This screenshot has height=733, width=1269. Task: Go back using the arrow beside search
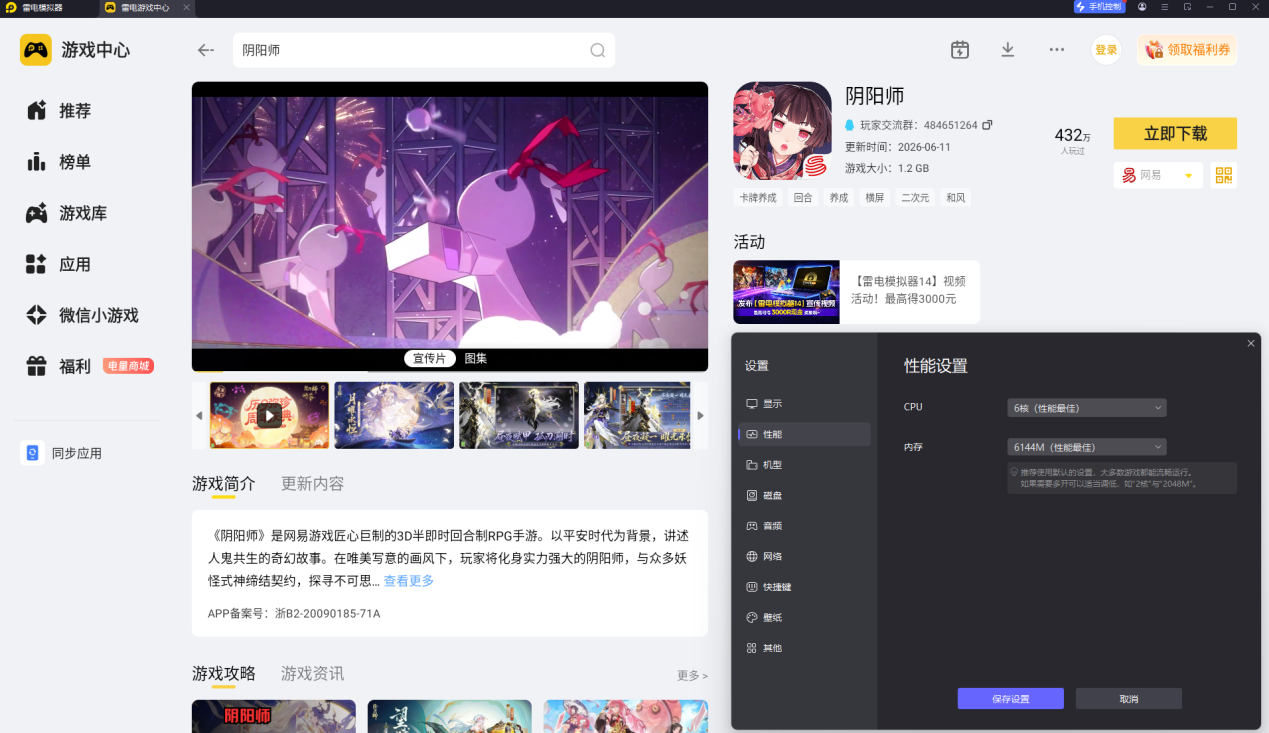(206, 50)
